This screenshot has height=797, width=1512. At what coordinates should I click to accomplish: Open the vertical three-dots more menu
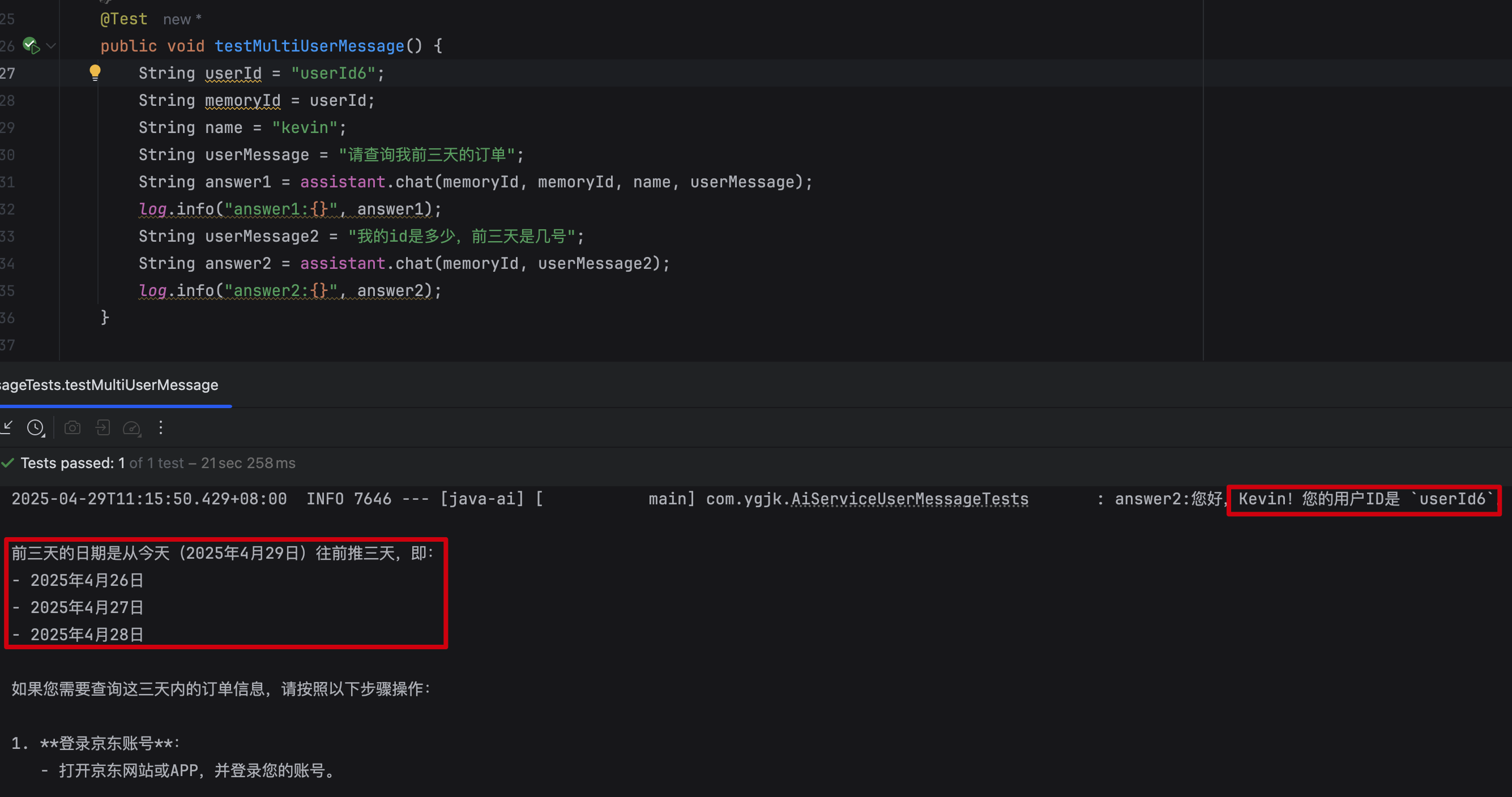click(x=160, y=428)
